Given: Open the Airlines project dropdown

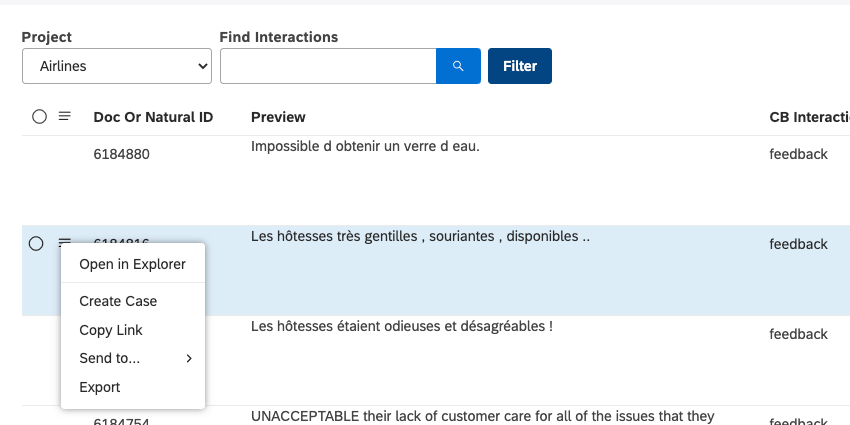Looking at the screenshot, I should (x=116, y=66).
